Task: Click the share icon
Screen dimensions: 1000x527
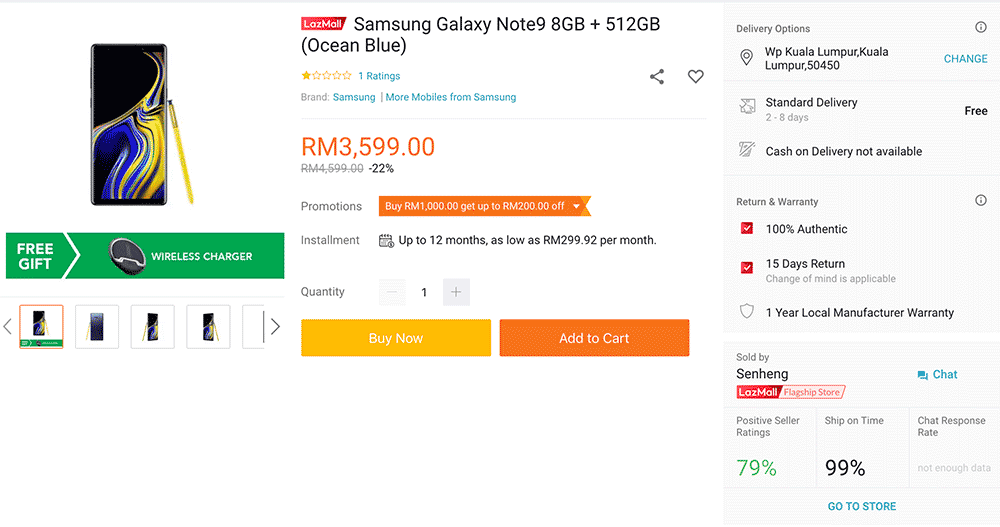Action: [x=657, y=77]
